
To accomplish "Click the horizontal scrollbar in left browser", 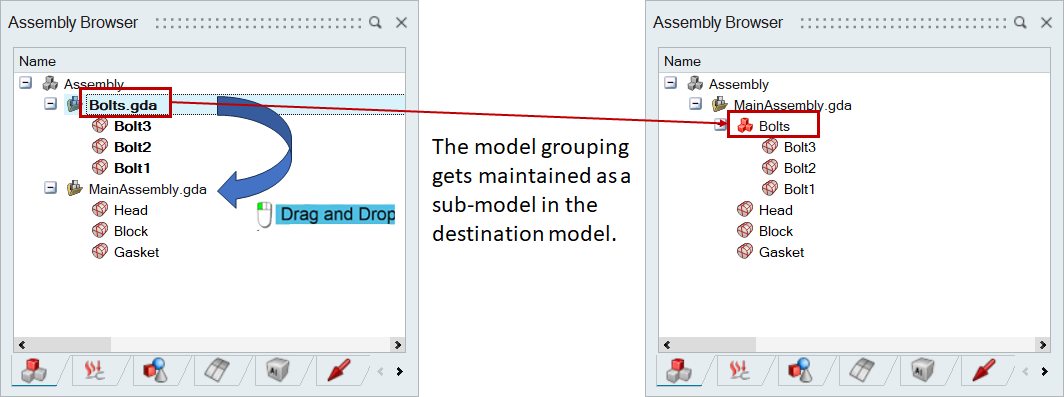I will 209,345.
